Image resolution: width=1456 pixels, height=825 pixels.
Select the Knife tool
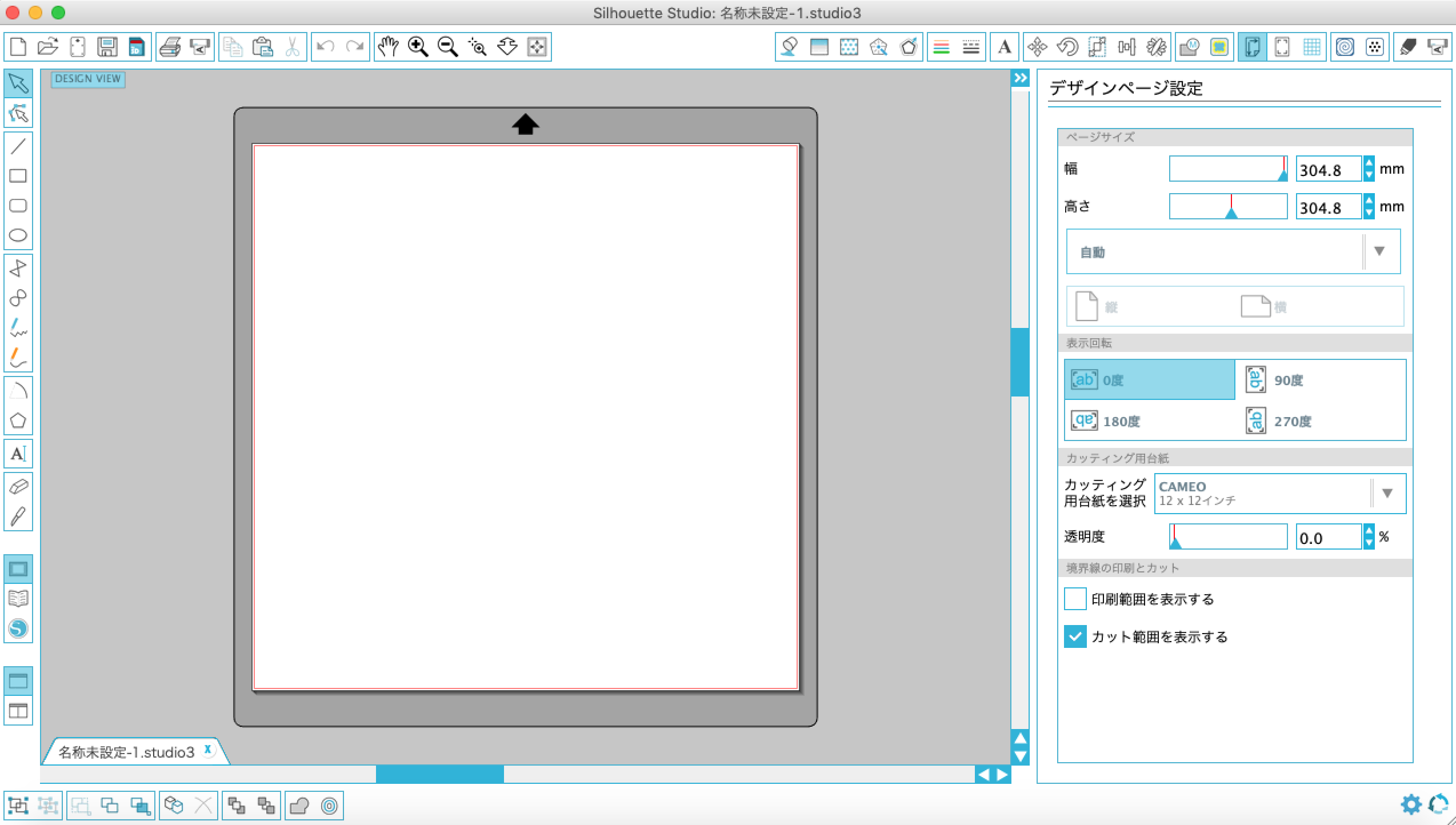[x=18, y=516]
